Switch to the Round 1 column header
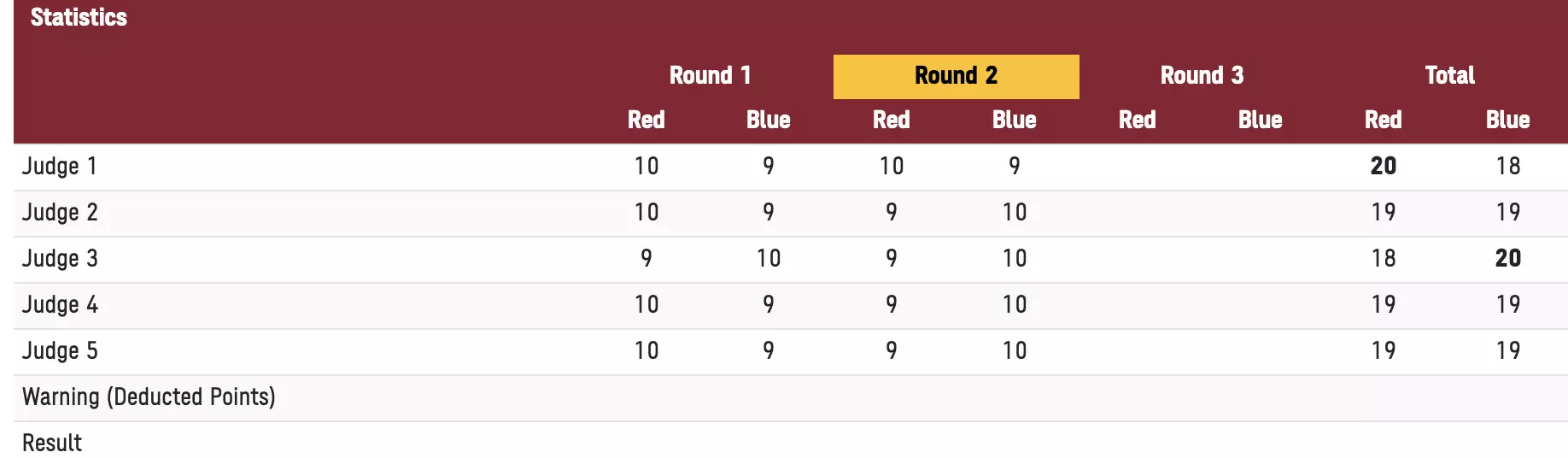Image resolution: width=1568 pixels, height=458 pixels. tap(710, 76)
